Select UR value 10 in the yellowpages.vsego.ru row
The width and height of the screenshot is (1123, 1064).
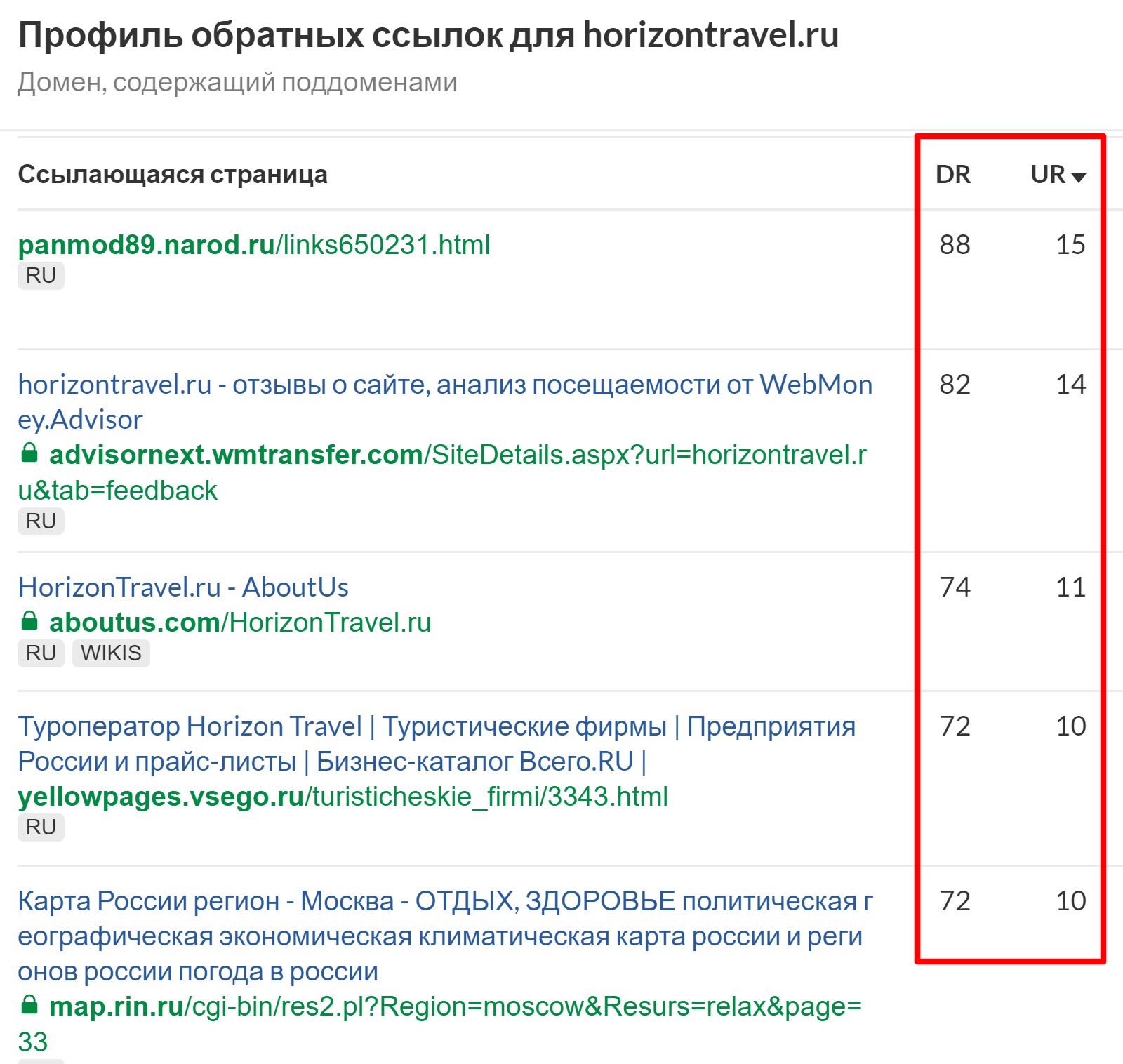coord(1070,726)
